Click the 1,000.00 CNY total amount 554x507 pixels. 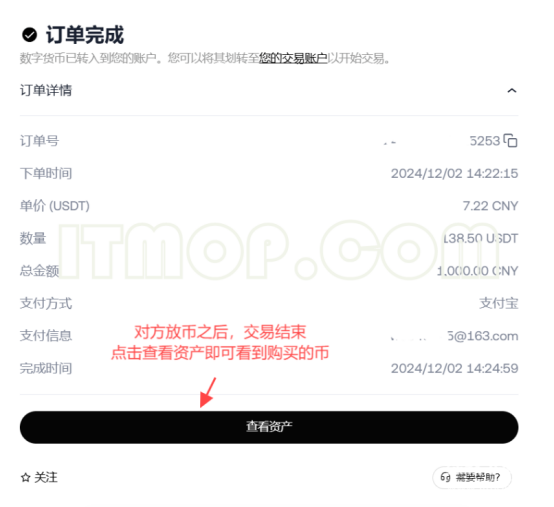point(477,271)
